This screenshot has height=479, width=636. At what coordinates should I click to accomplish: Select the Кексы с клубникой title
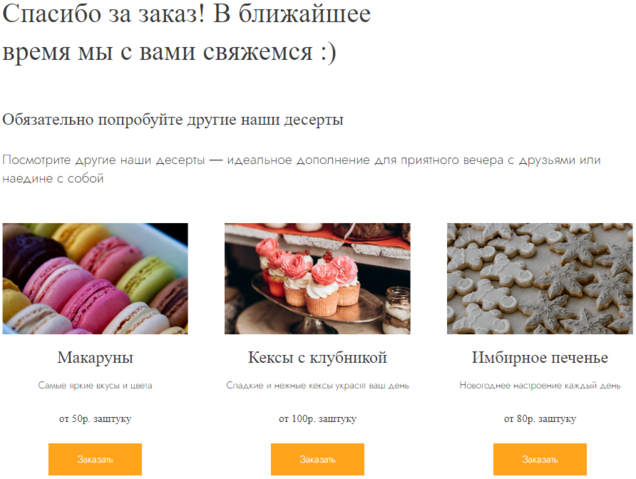[x=317, y=358]
